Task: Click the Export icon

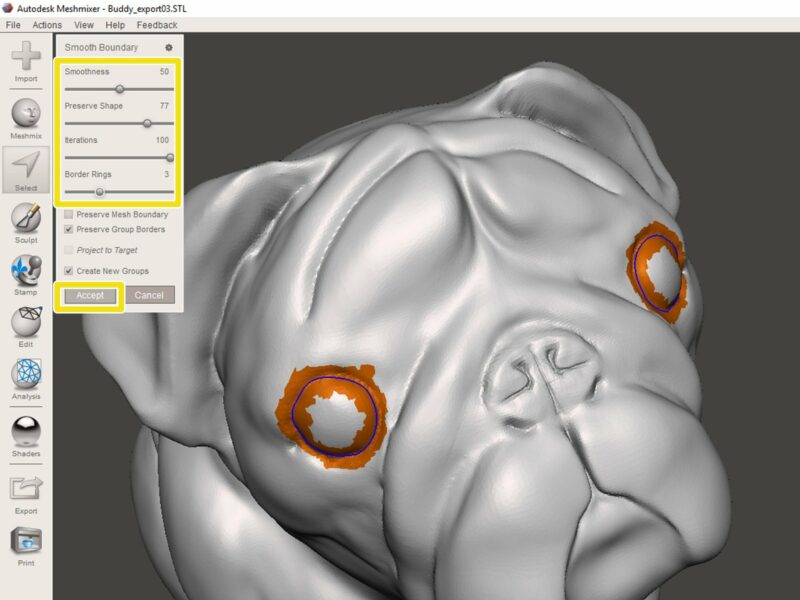Action: (26, 489)
